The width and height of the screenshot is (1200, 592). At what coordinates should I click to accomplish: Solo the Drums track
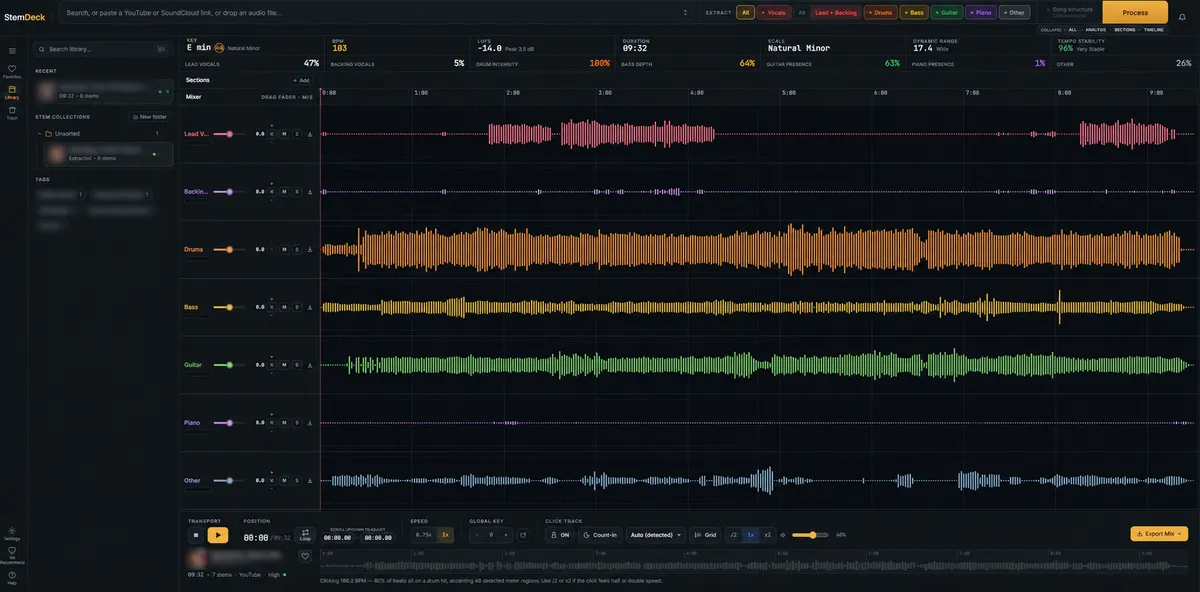(x=296, y=250)
